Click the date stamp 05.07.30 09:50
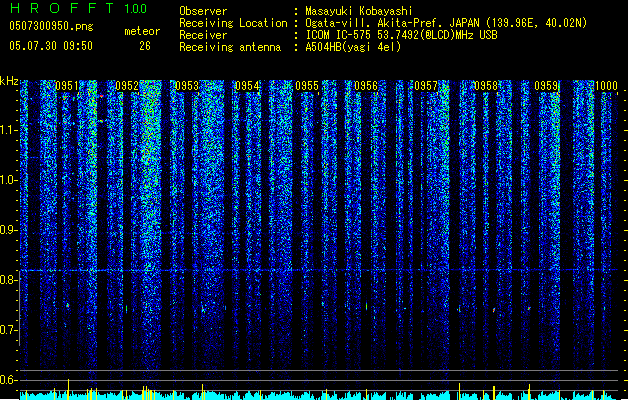Viewport: 629px width, 400px height. (51, 46)
